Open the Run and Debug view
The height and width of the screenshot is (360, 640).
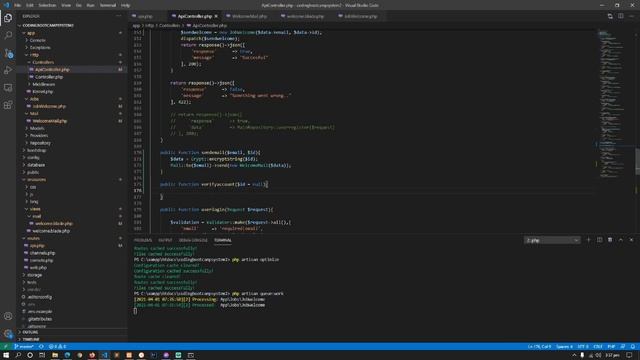8,70
